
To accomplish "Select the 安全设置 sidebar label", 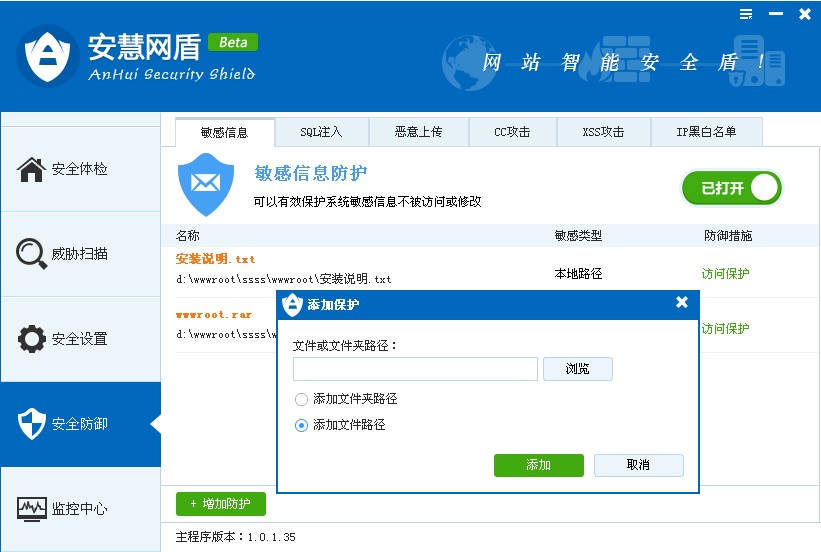I will (x=80, y=339).
